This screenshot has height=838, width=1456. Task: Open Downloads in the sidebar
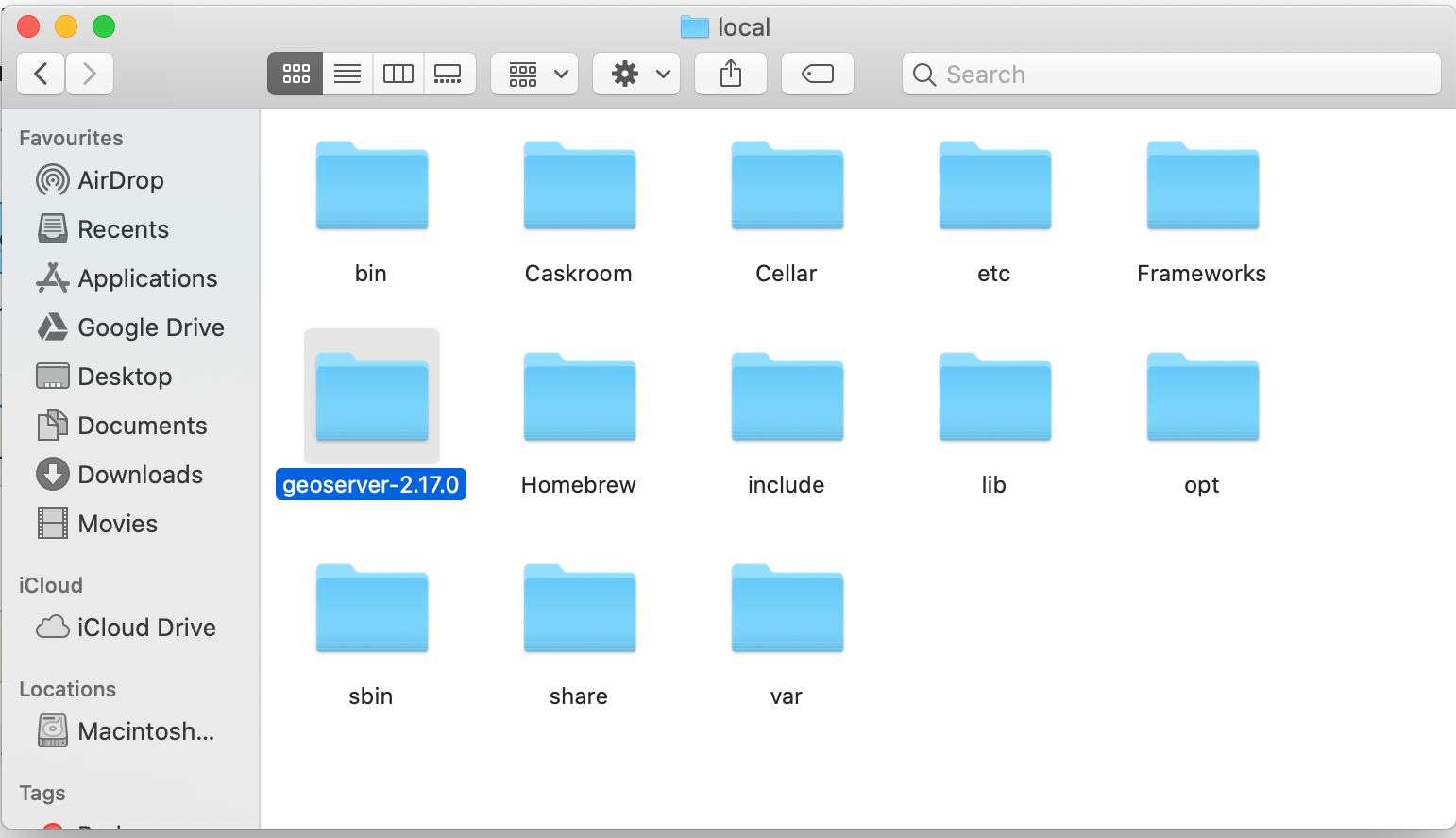point(129,475)
